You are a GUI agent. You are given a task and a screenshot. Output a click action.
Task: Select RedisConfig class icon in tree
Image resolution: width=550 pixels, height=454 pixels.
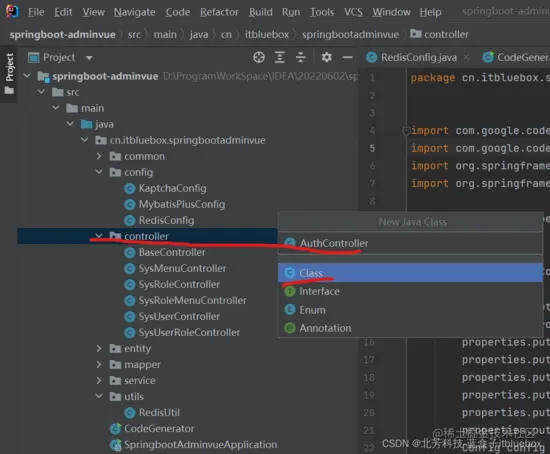pyautogui.click(x=130, y=220)
